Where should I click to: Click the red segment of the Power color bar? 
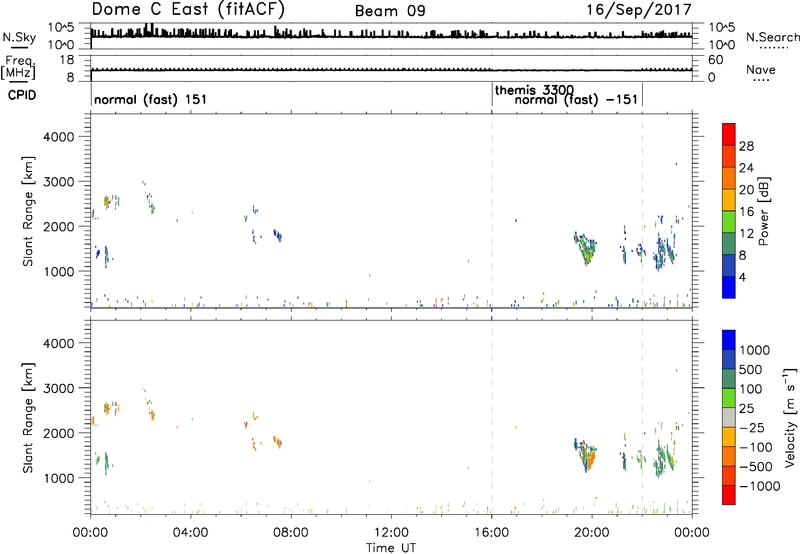(729, 134)
